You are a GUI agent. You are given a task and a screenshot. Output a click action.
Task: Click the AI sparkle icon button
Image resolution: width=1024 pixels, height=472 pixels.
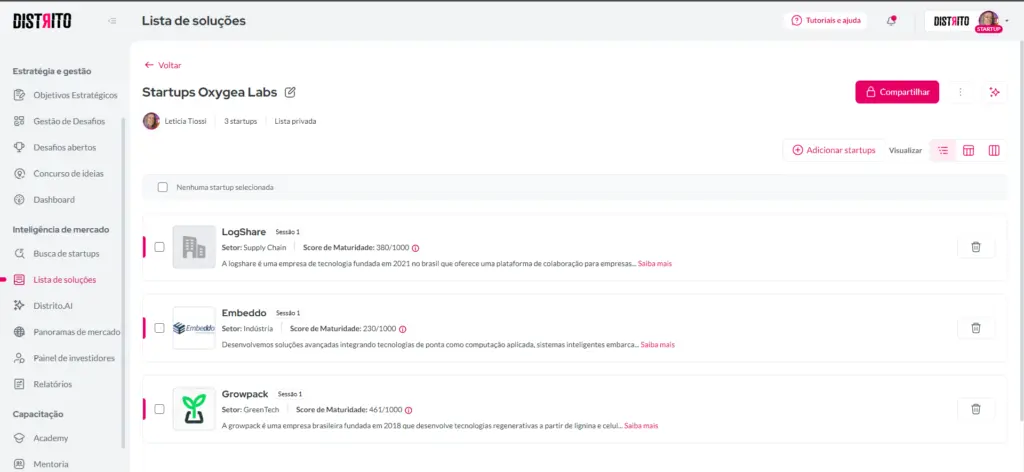tap(995, 92)
